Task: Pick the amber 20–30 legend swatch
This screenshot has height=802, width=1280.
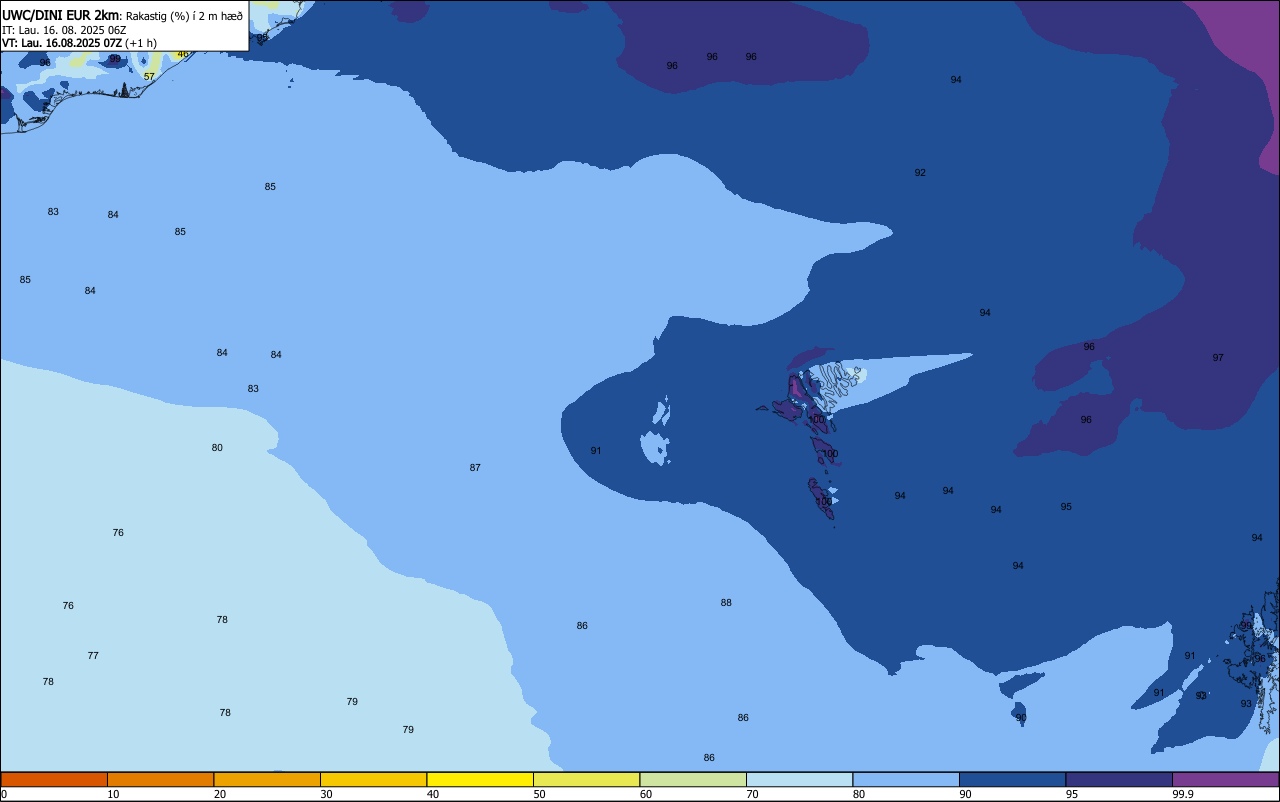Action: click(x=267, y=779)
